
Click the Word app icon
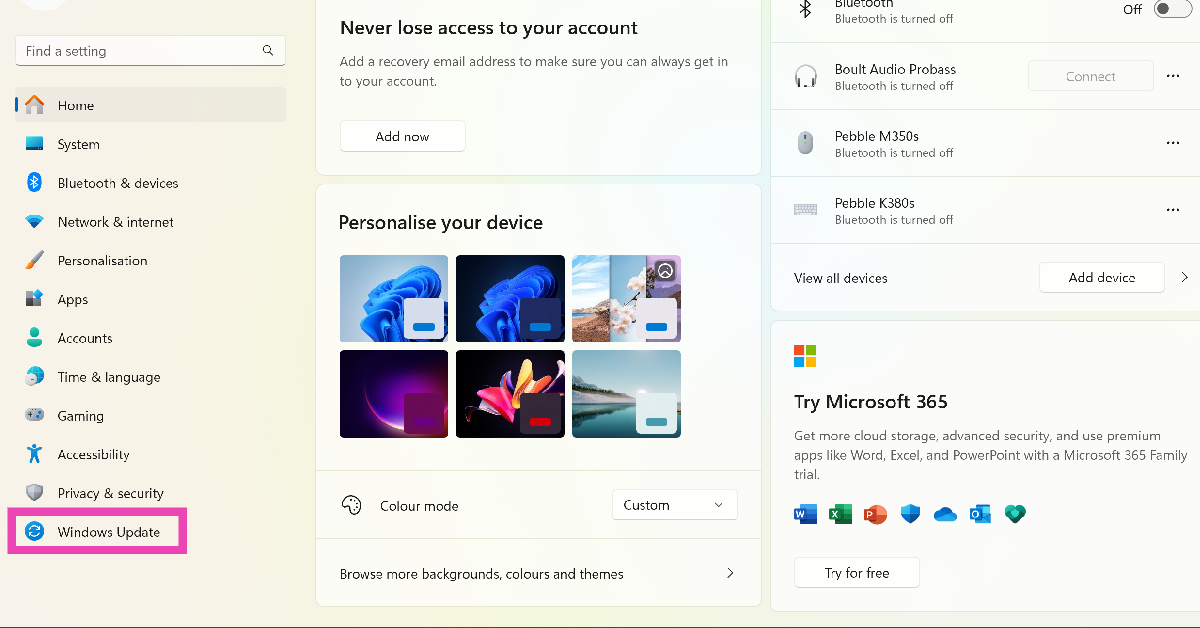click(x=805, y=514)
